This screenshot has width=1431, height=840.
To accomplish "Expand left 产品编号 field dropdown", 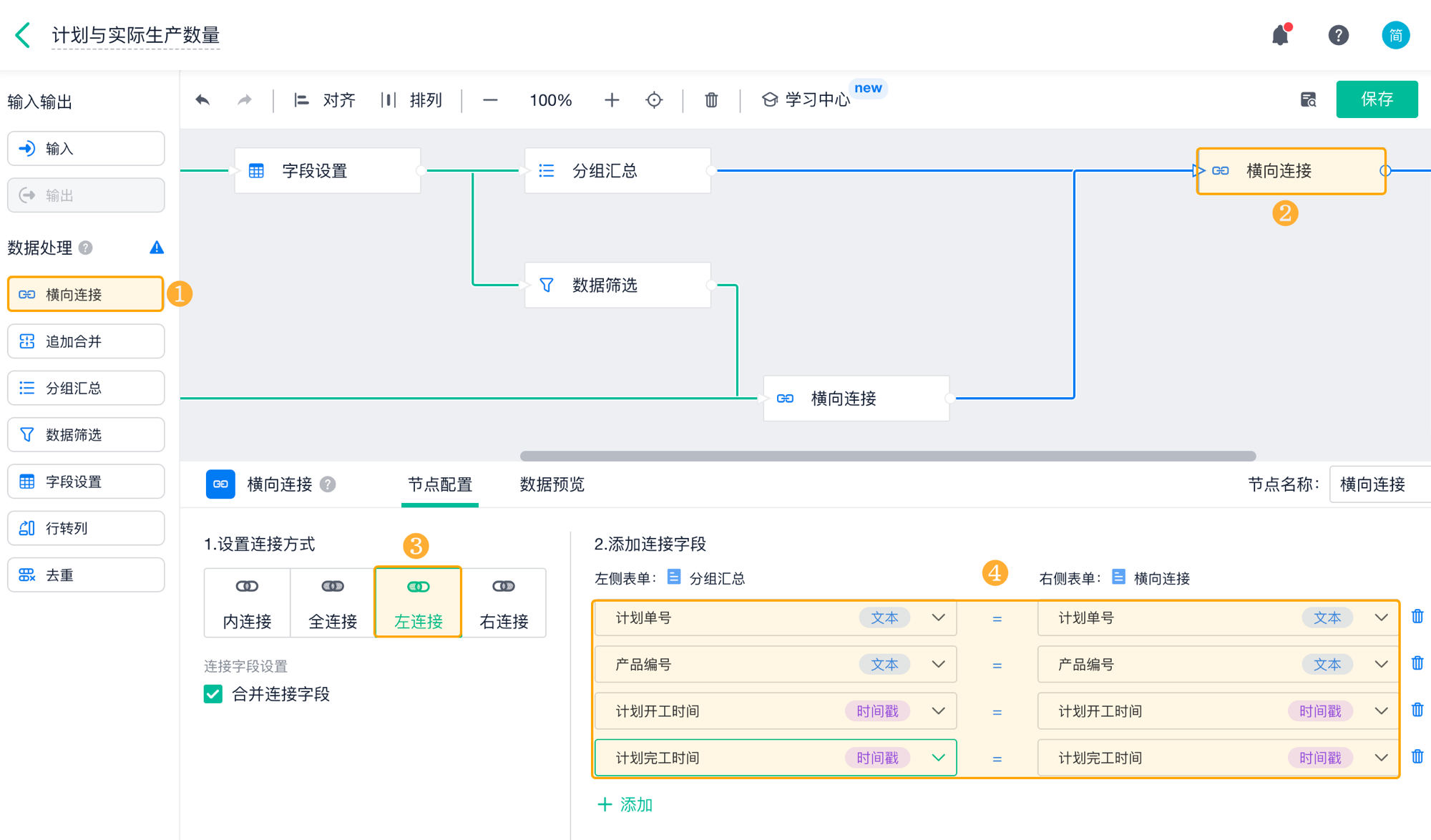I will pos(938,665).
